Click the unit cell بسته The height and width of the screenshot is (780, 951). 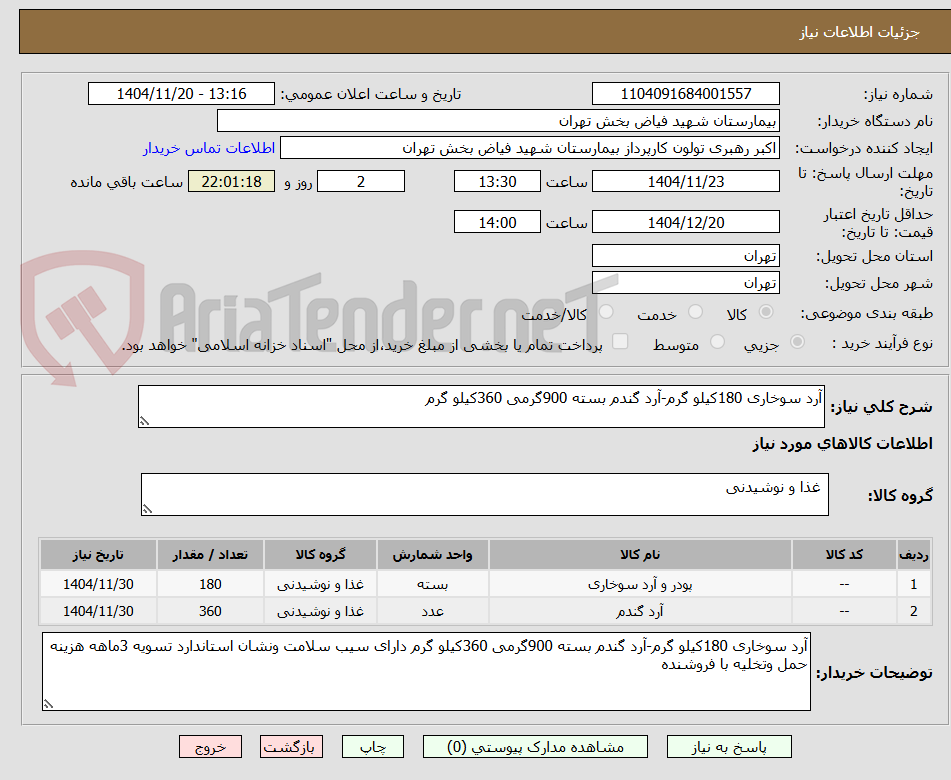[x=432, y=584]
